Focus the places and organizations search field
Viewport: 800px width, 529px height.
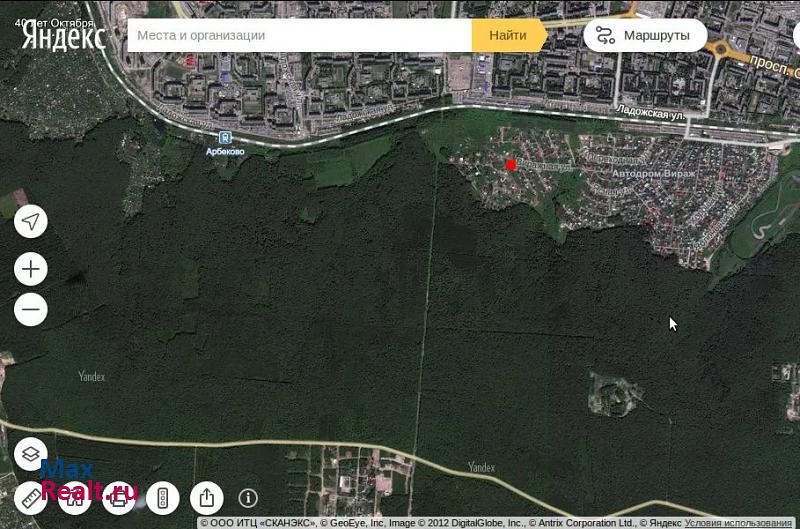pos(300,35)
